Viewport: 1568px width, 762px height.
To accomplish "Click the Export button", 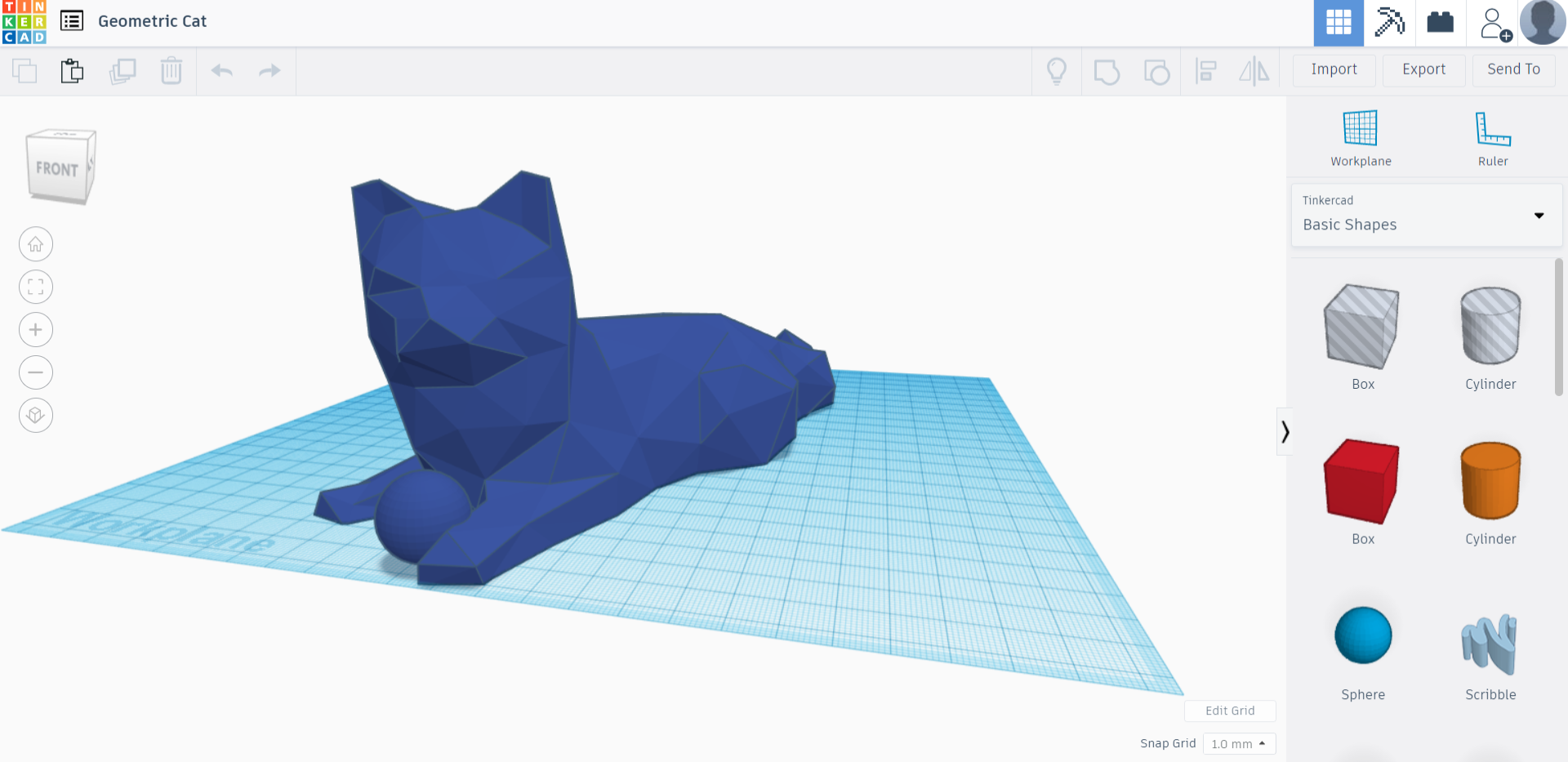I will click(1423, 69).
